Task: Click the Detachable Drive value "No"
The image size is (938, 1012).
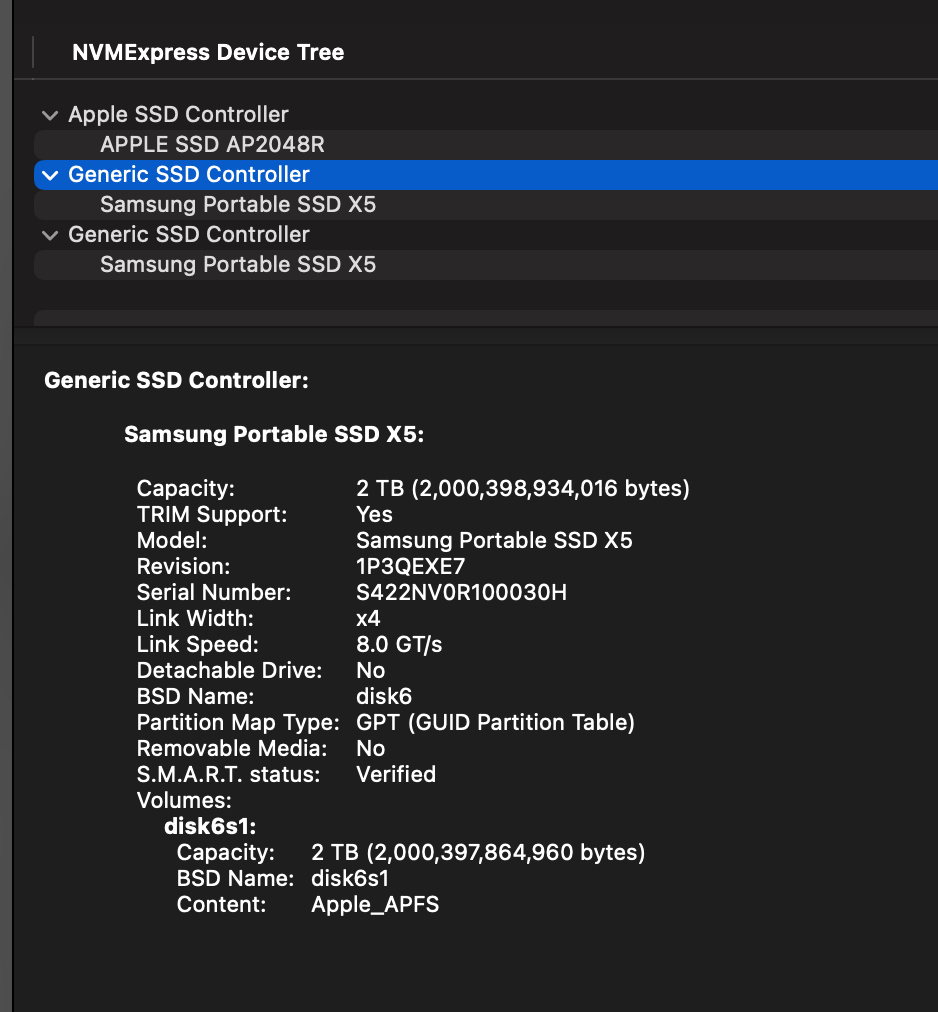Action: (371, 671)
